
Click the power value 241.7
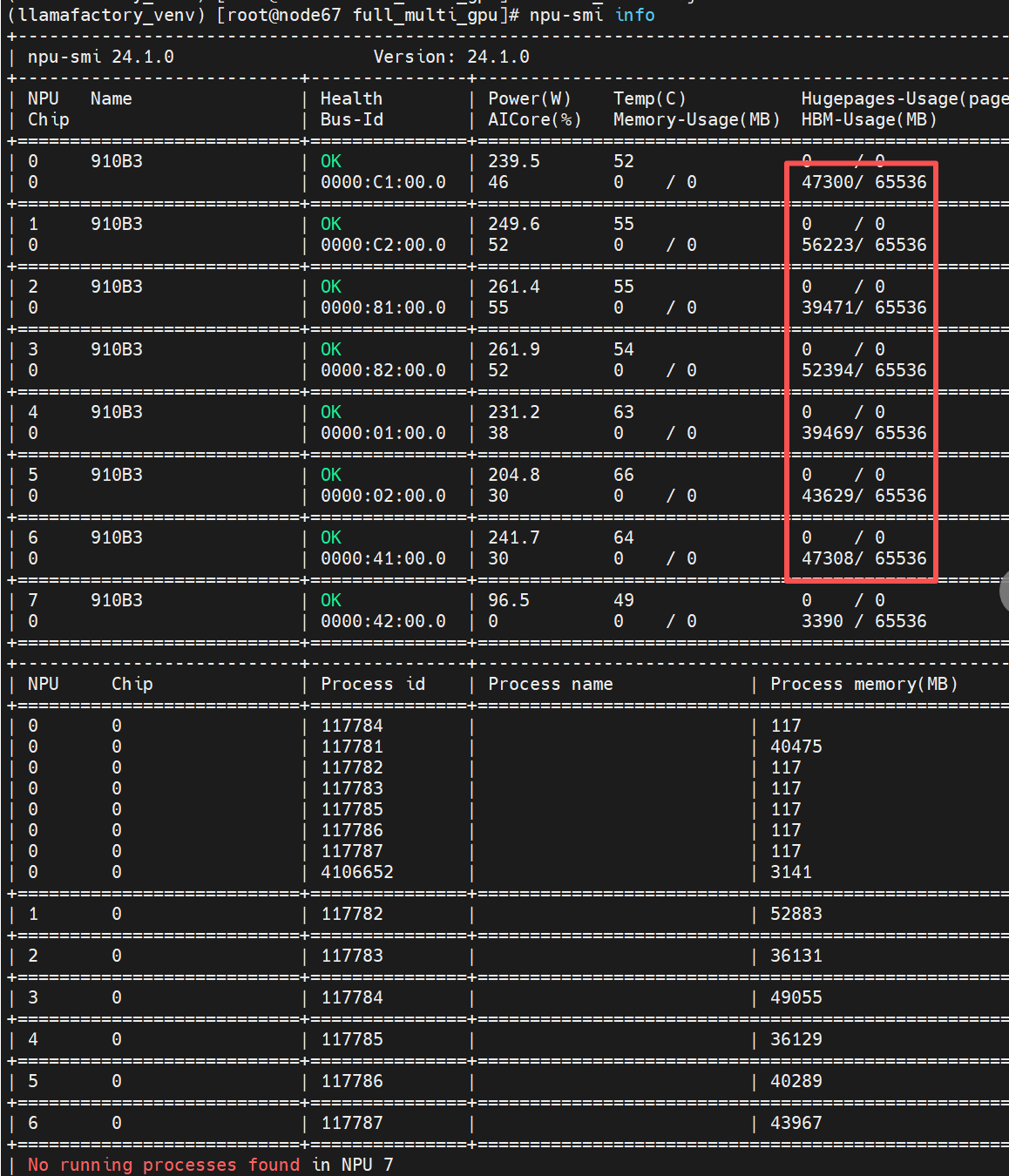click(x=514, y=537)
